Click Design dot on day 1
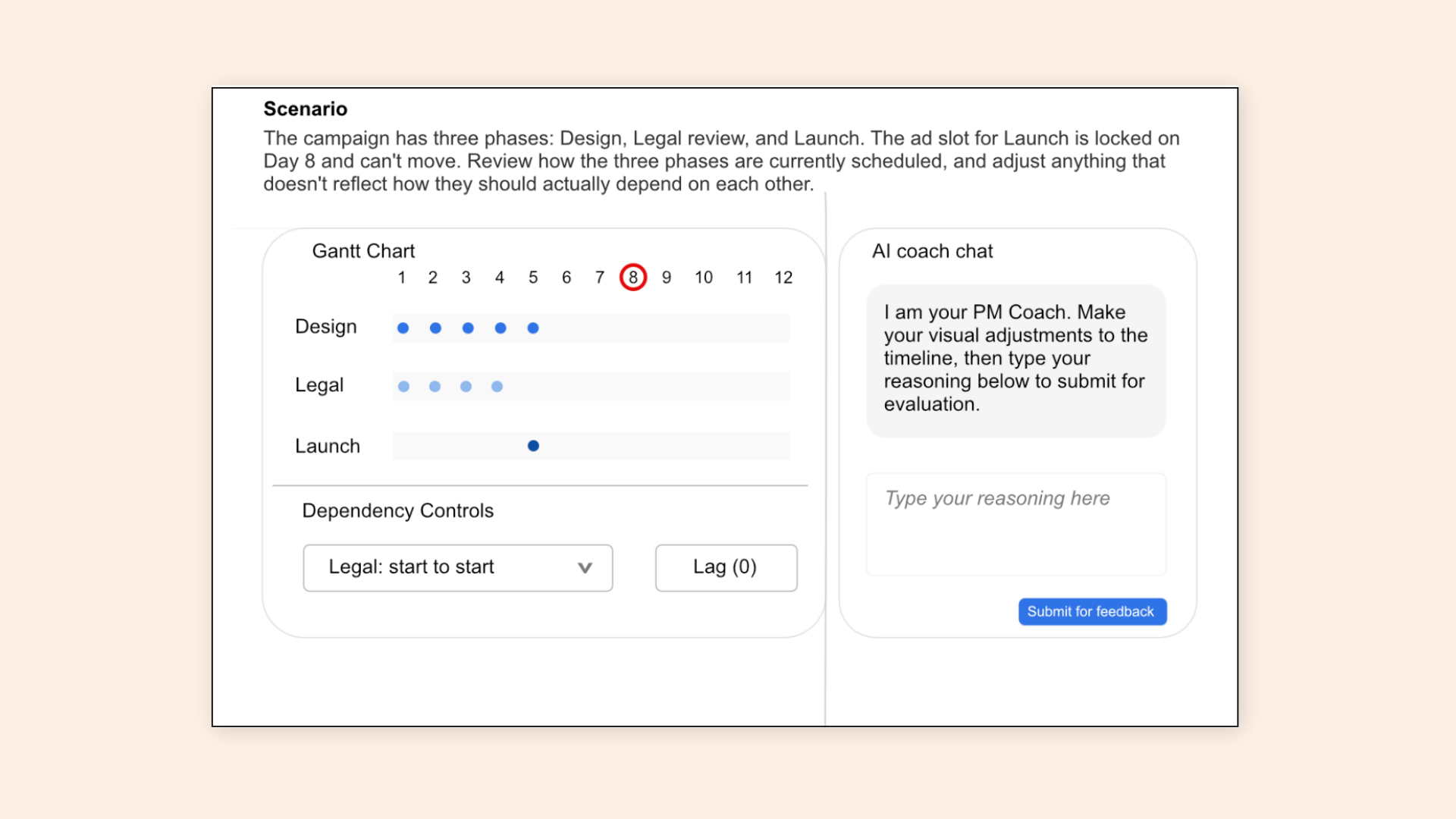1456x819 pixels. click(x=403, y=328)
